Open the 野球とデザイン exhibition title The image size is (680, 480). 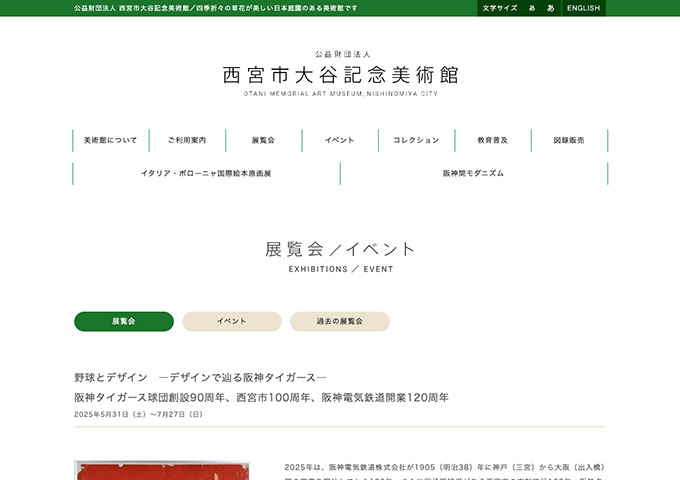pyautogui.click(x=200, y=377)
